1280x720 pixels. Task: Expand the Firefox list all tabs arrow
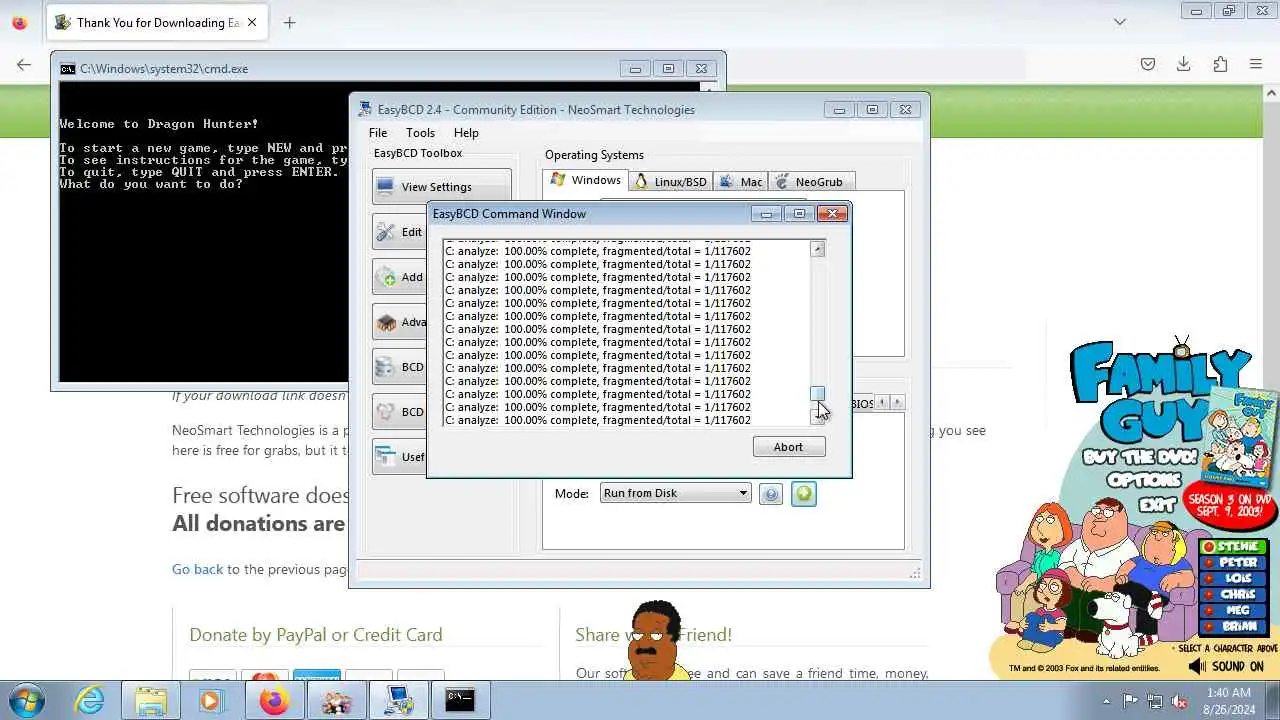tap(1120, 22)
